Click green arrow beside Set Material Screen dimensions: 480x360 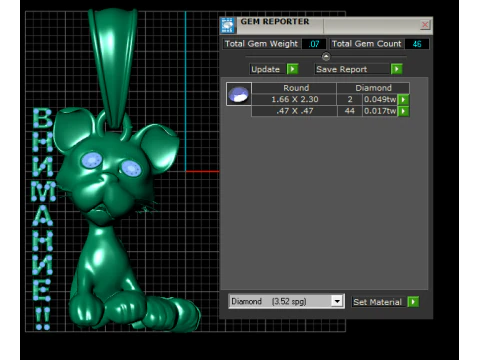413,302
